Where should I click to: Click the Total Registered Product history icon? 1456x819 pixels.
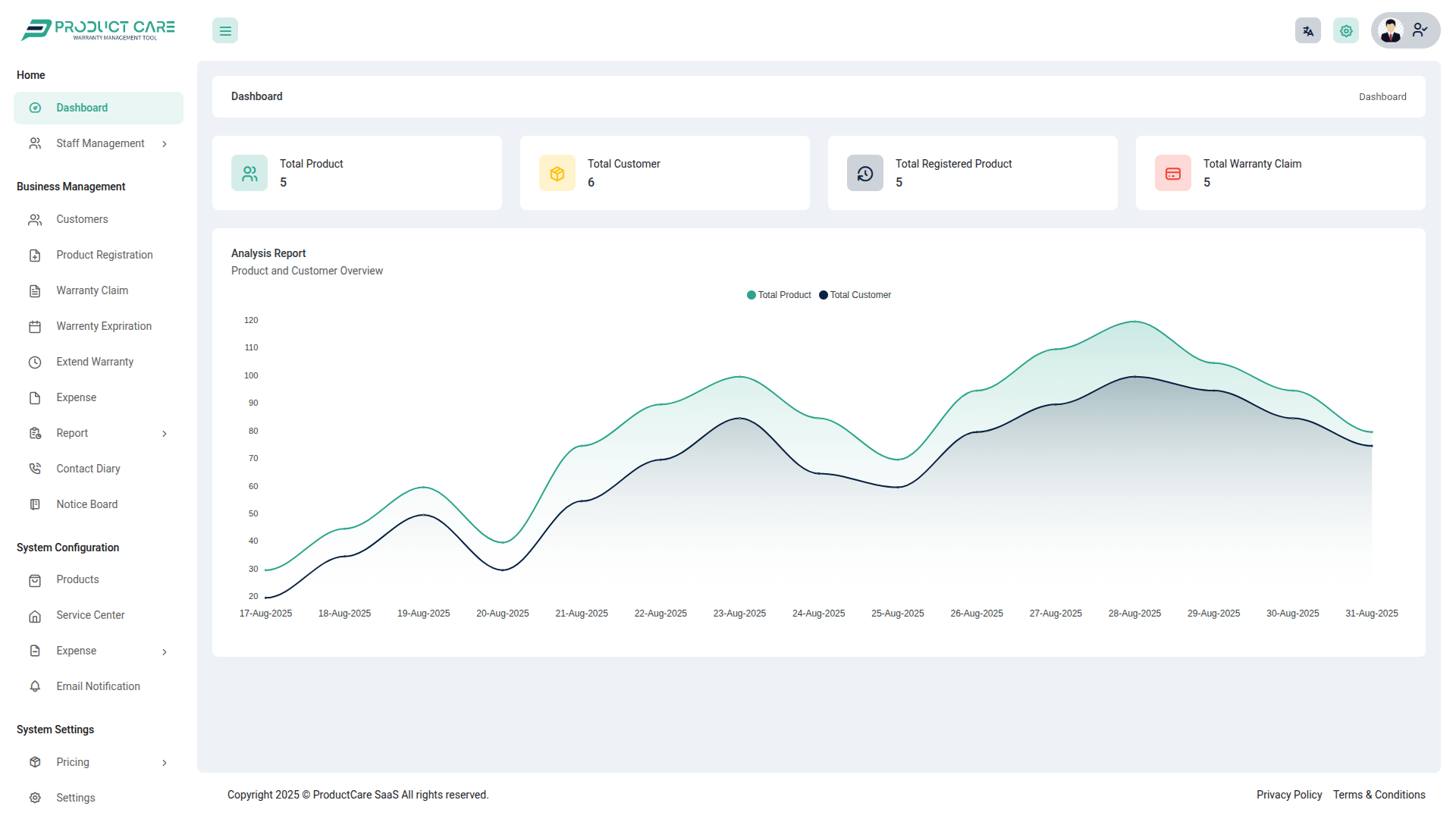(865, 174)
